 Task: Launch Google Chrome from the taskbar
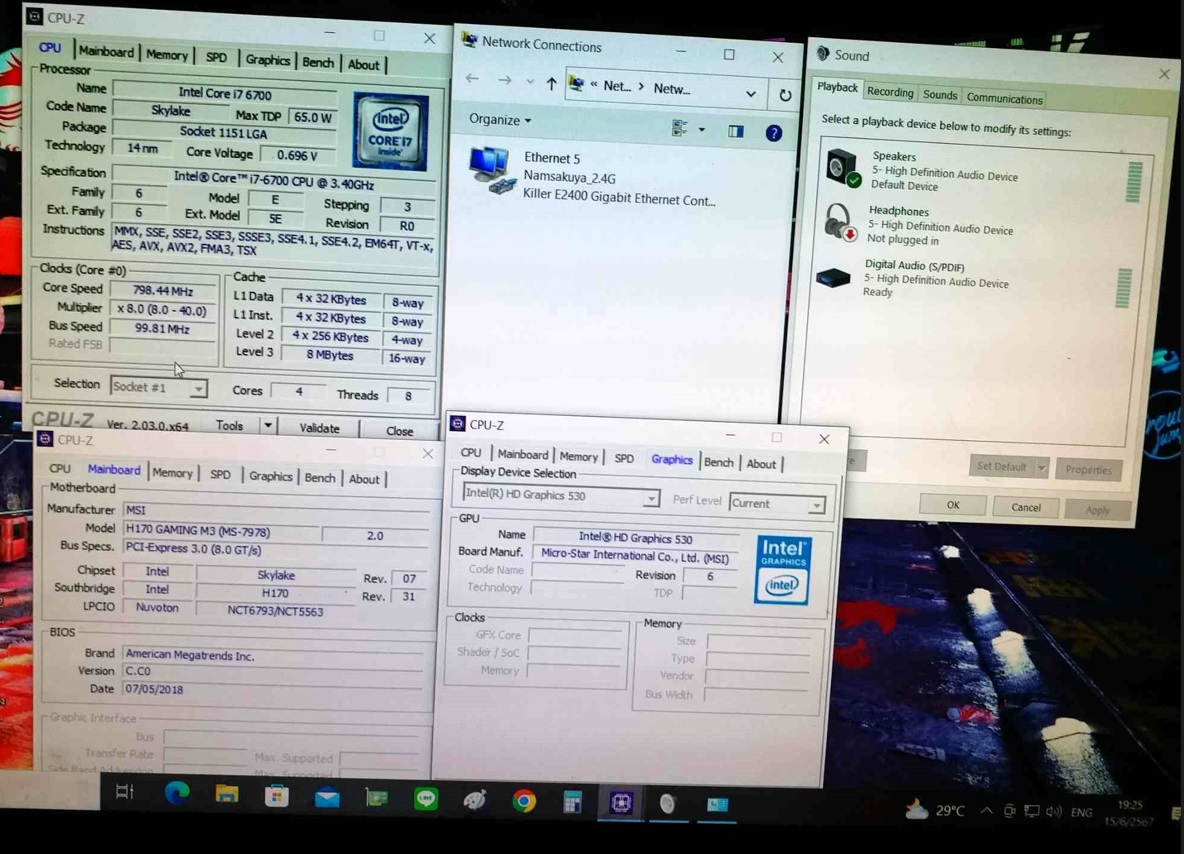pyautogui.click(x=523, y=800)
